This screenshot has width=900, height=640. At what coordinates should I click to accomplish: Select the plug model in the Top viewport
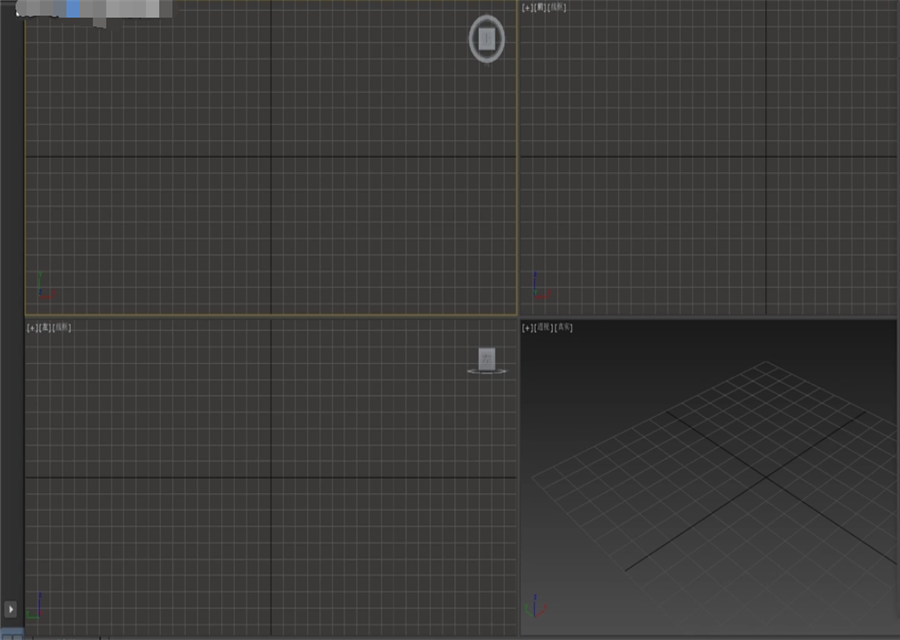tap(485, 40)
